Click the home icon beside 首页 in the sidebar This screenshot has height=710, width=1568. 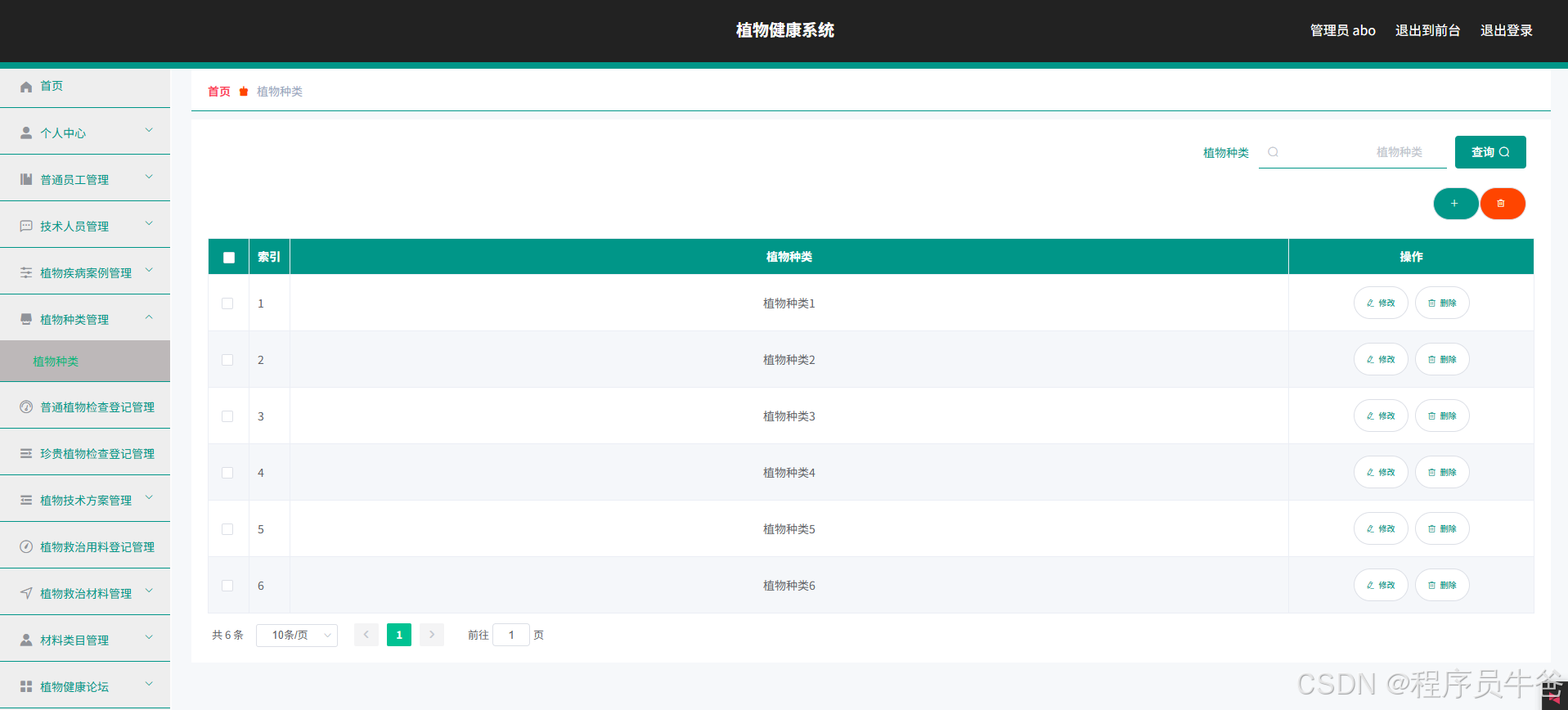(x=26, y=87)
